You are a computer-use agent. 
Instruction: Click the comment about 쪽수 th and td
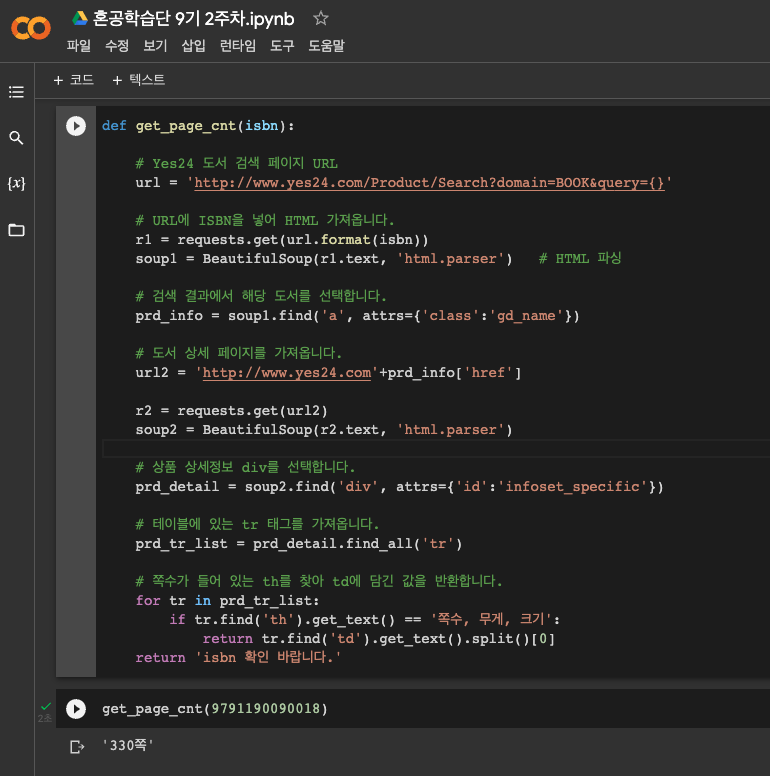pyautogui.click(x=319, y=581)
